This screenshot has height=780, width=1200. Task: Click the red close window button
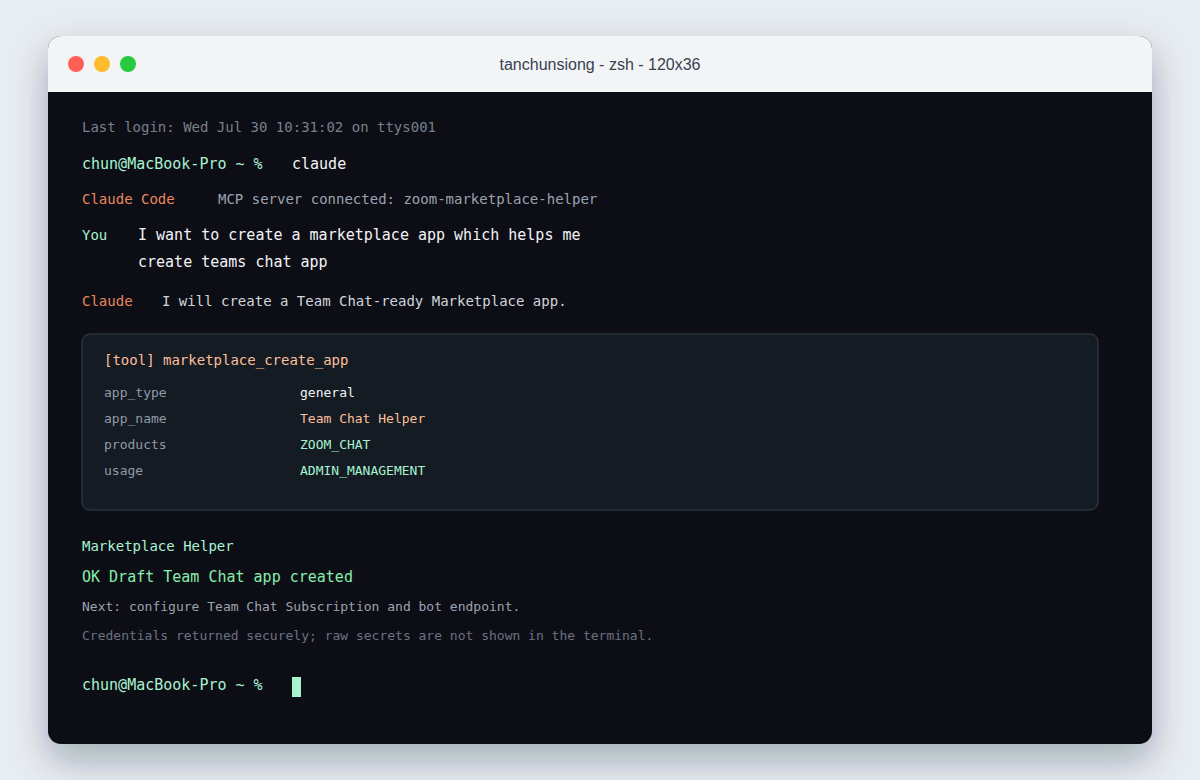tap(76, 64)
